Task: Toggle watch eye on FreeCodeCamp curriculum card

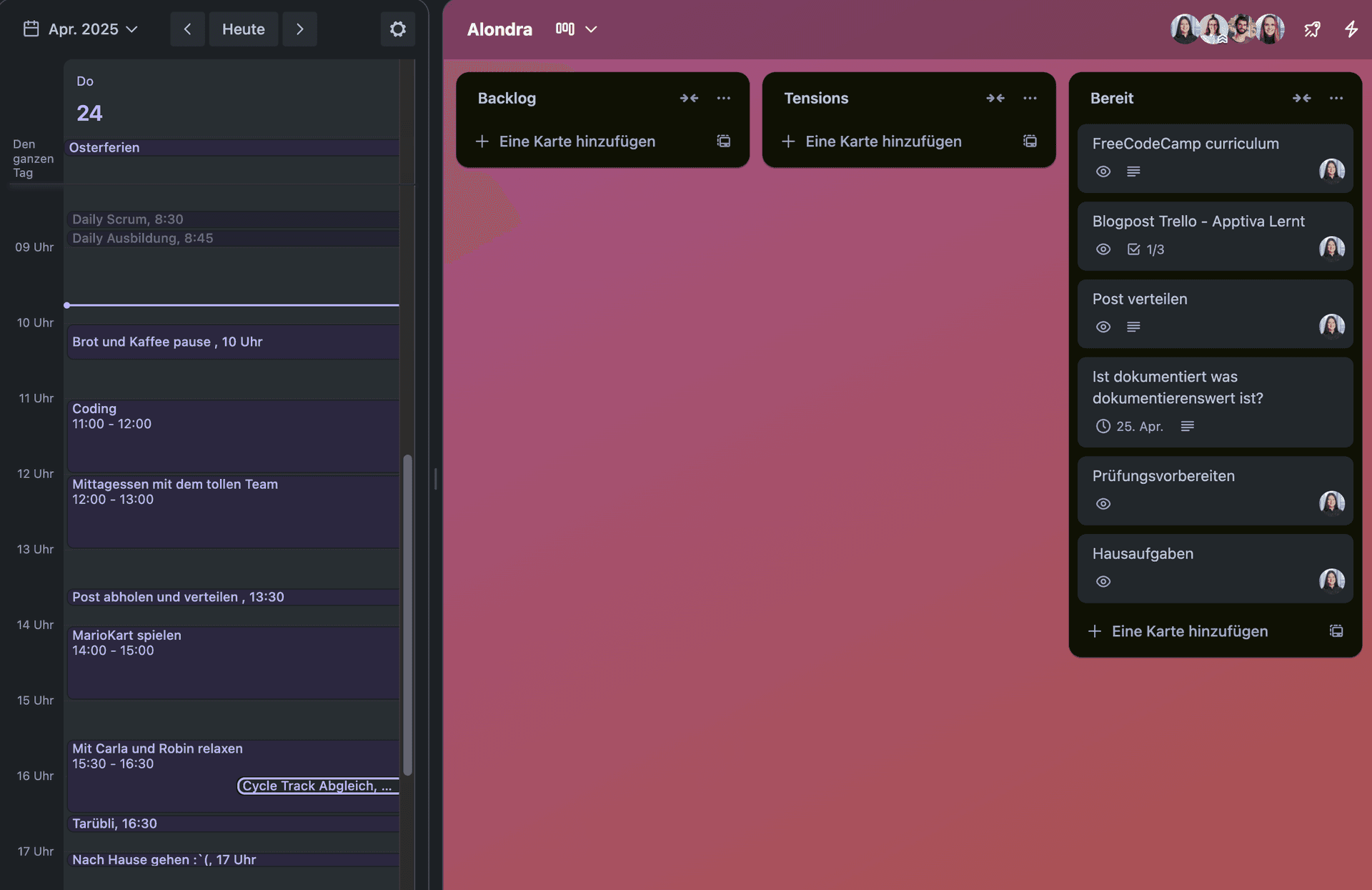Action: click(x=1103, y=172)
